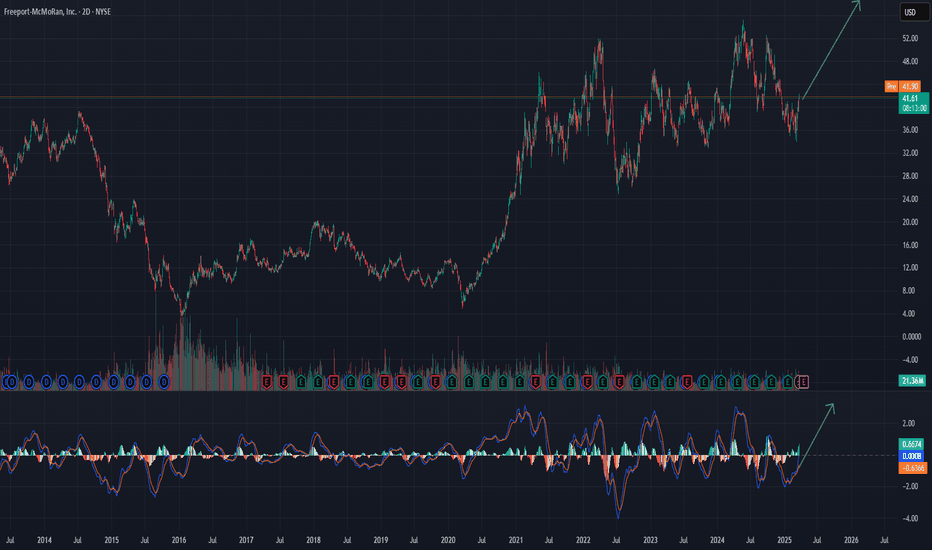
Task: Click the 21.36M volume value label
Action: click(912, 381)
